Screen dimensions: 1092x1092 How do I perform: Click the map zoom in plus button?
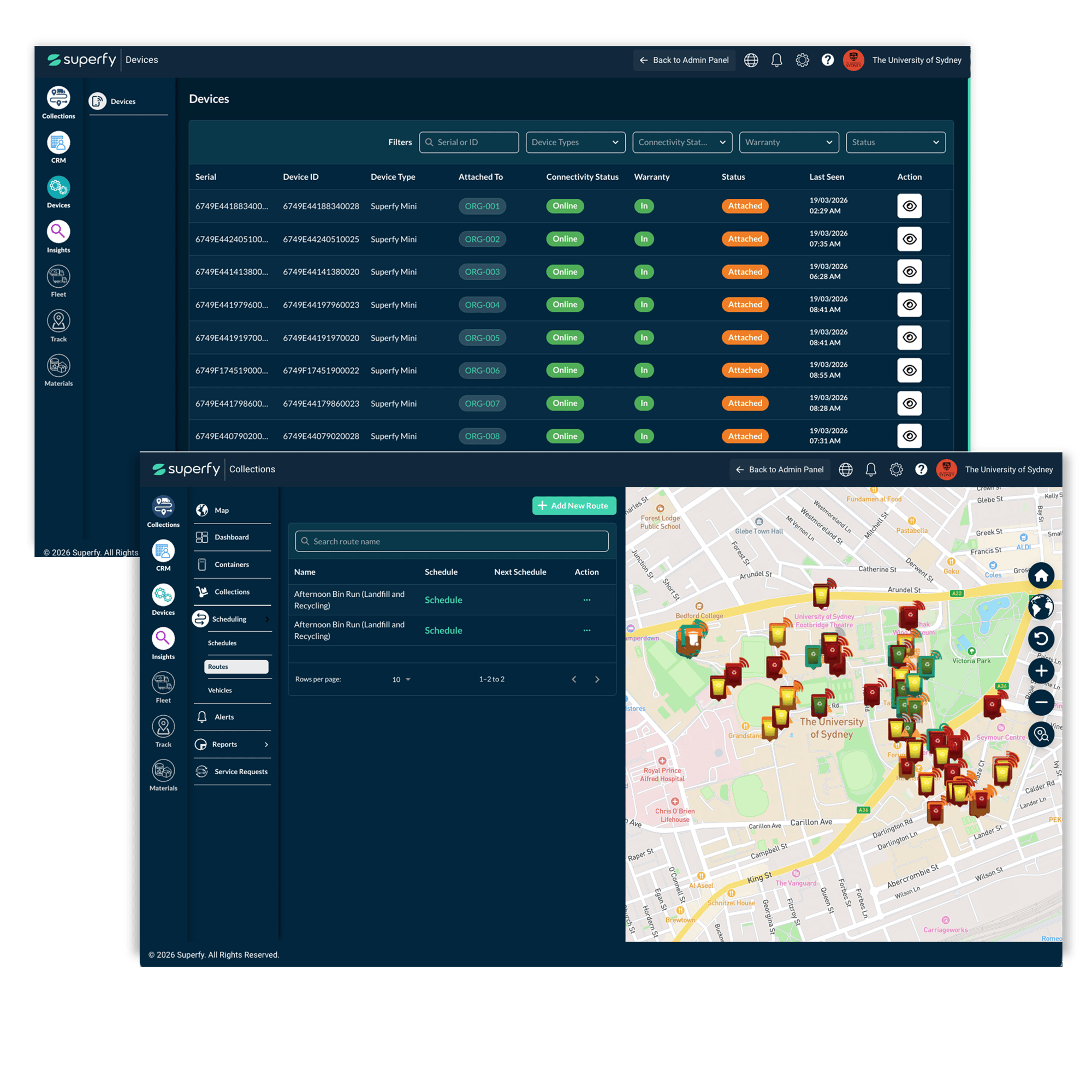(1041, 671)
